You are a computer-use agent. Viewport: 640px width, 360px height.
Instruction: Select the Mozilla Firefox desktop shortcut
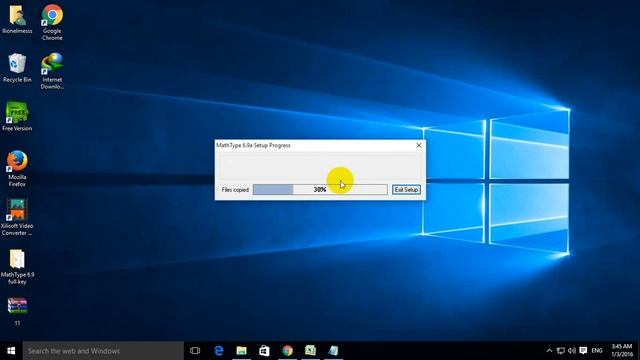point(17,169)
